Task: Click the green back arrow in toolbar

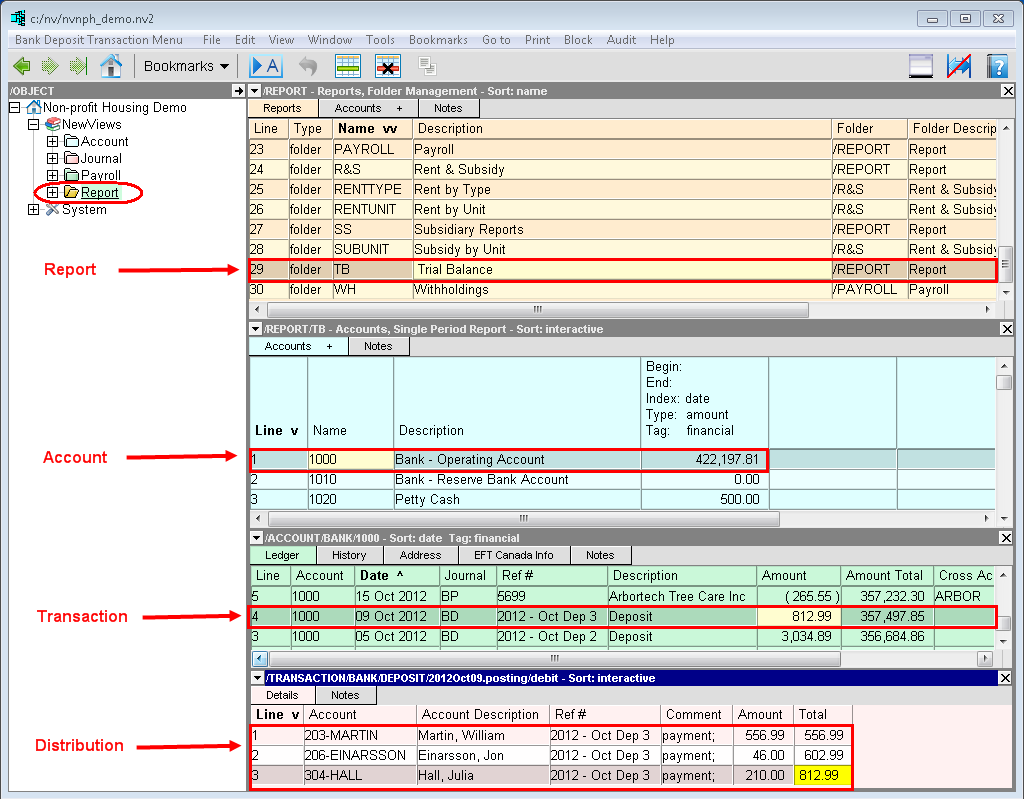Action: (x=21, y=66)
